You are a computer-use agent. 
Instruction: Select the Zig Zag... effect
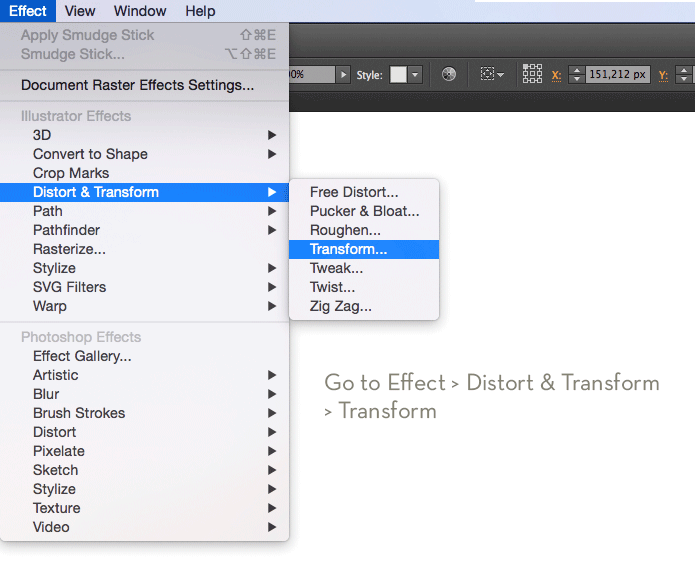pyautogui.click(x=340, y=307)
